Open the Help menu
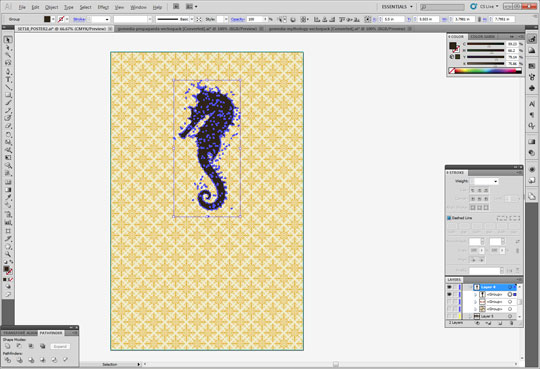The height and width of the screenshot is (369, 540). 157,7
